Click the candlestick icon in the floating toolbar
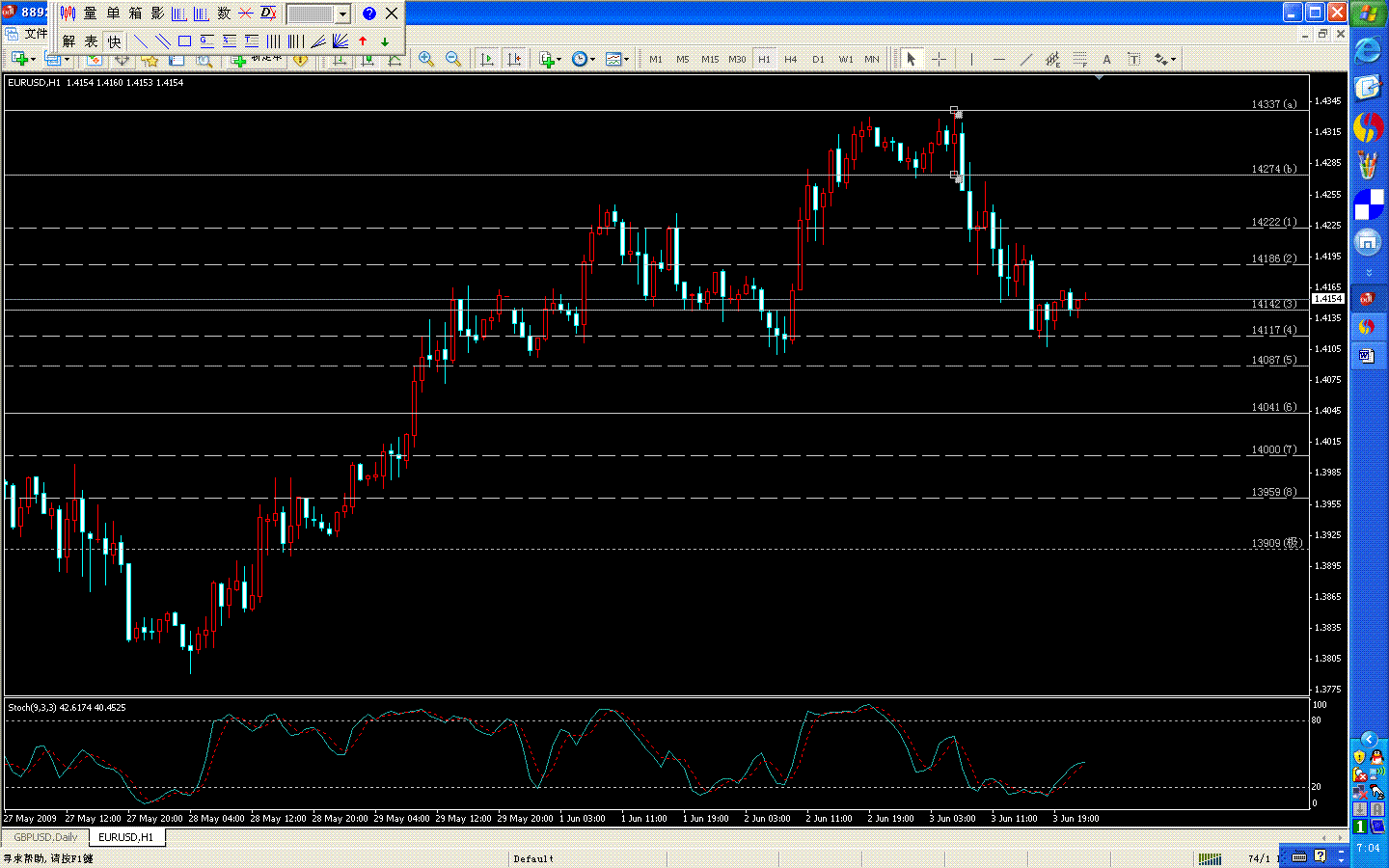Image resolution: width=1389 pixels, height=868 pixels. coord(68,14)
